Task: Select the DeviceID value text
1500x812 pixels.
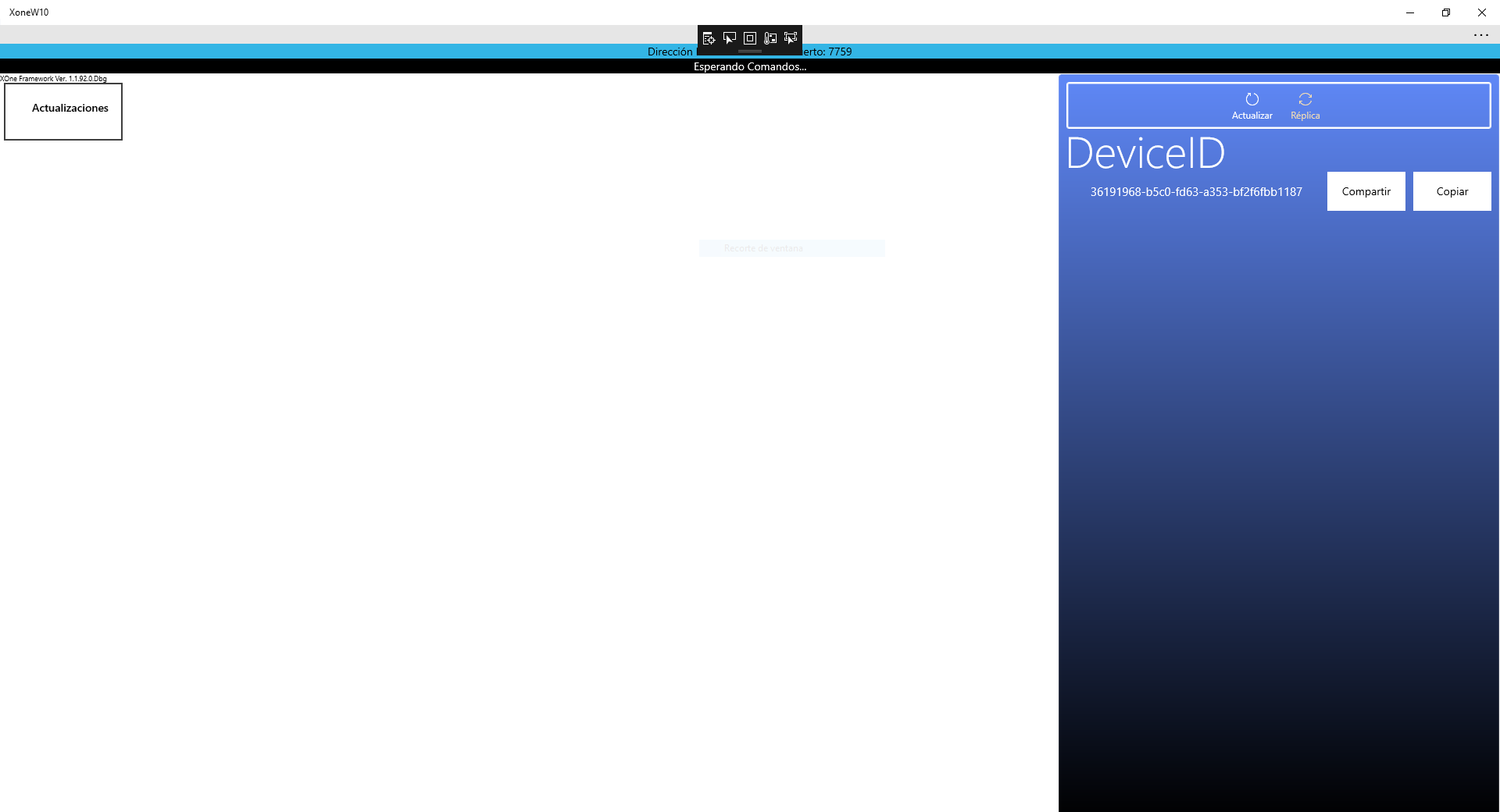Action: (1196, 192)
